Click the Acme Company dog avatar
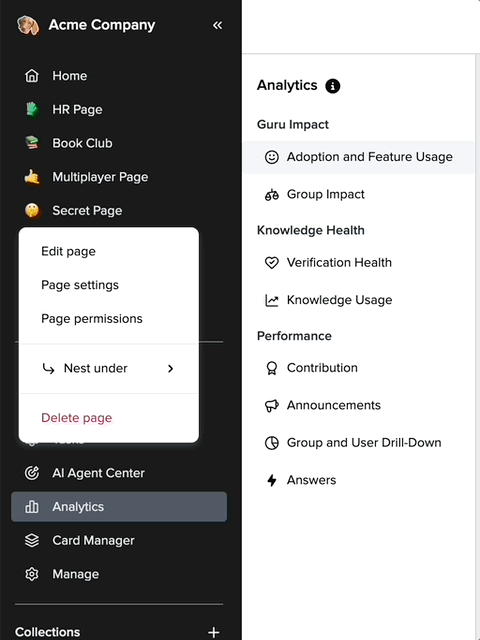The image size is (480, 640). [28, 25]
